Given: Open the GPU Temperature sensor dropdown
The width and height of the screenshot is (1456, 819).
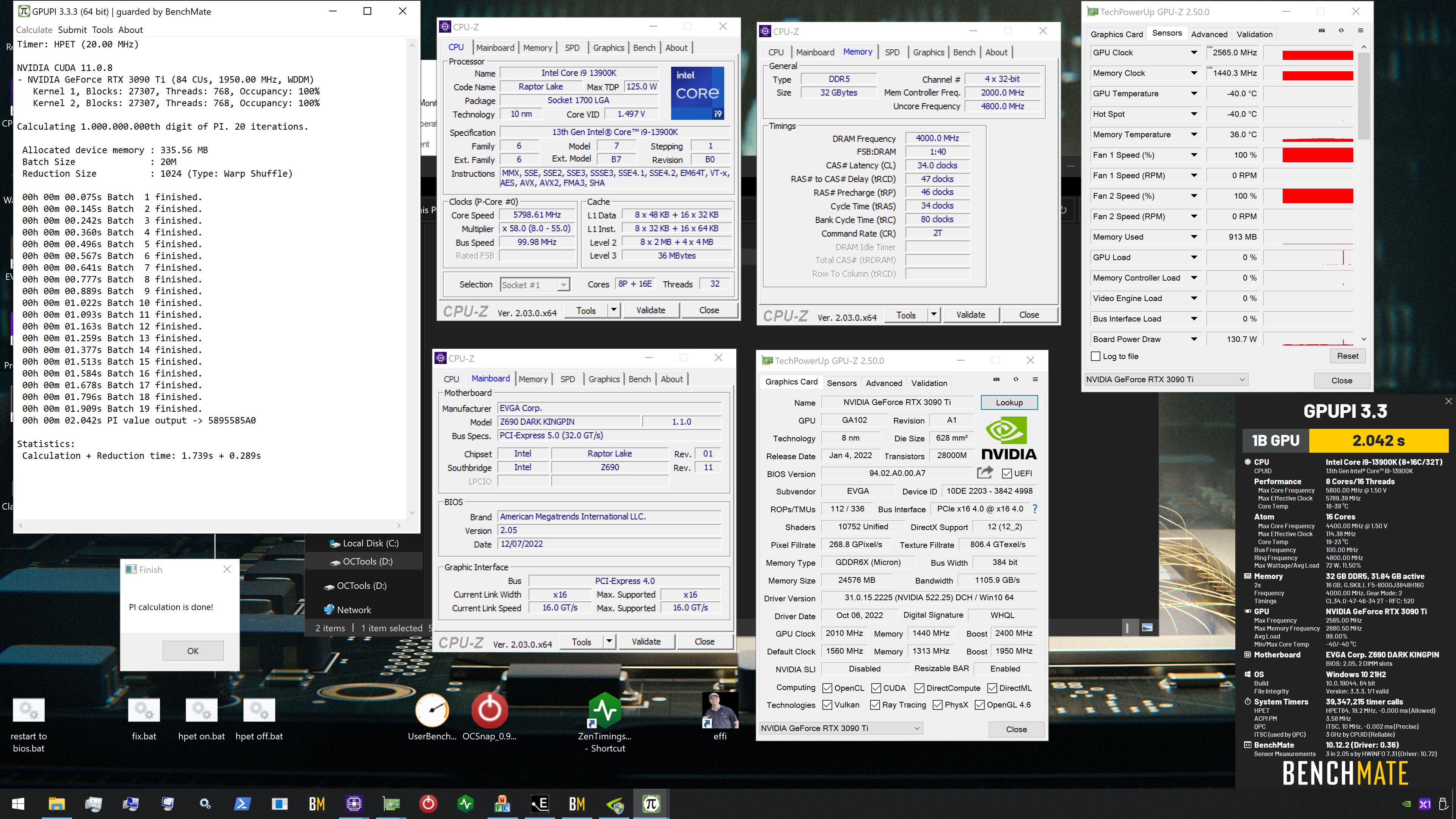Looking at the screenshot, I should coord(1194,94).
